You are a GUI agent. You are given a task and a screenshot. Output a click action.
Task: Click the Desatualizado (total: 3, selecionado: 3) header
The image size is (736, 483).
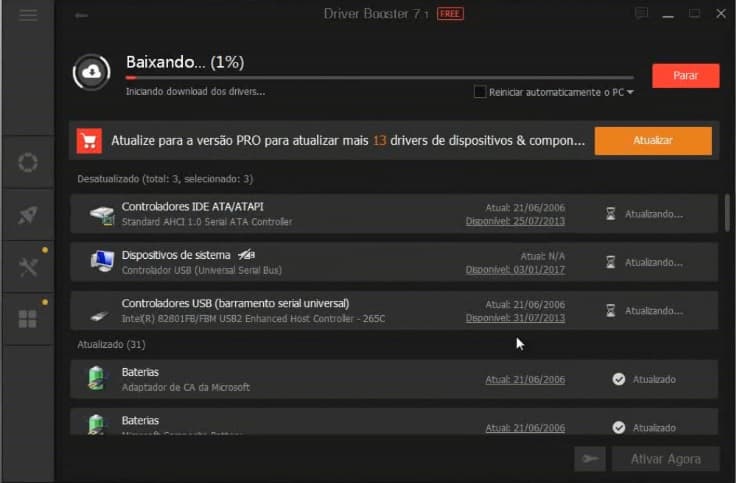pyautogui.click(x=165, y=179)
